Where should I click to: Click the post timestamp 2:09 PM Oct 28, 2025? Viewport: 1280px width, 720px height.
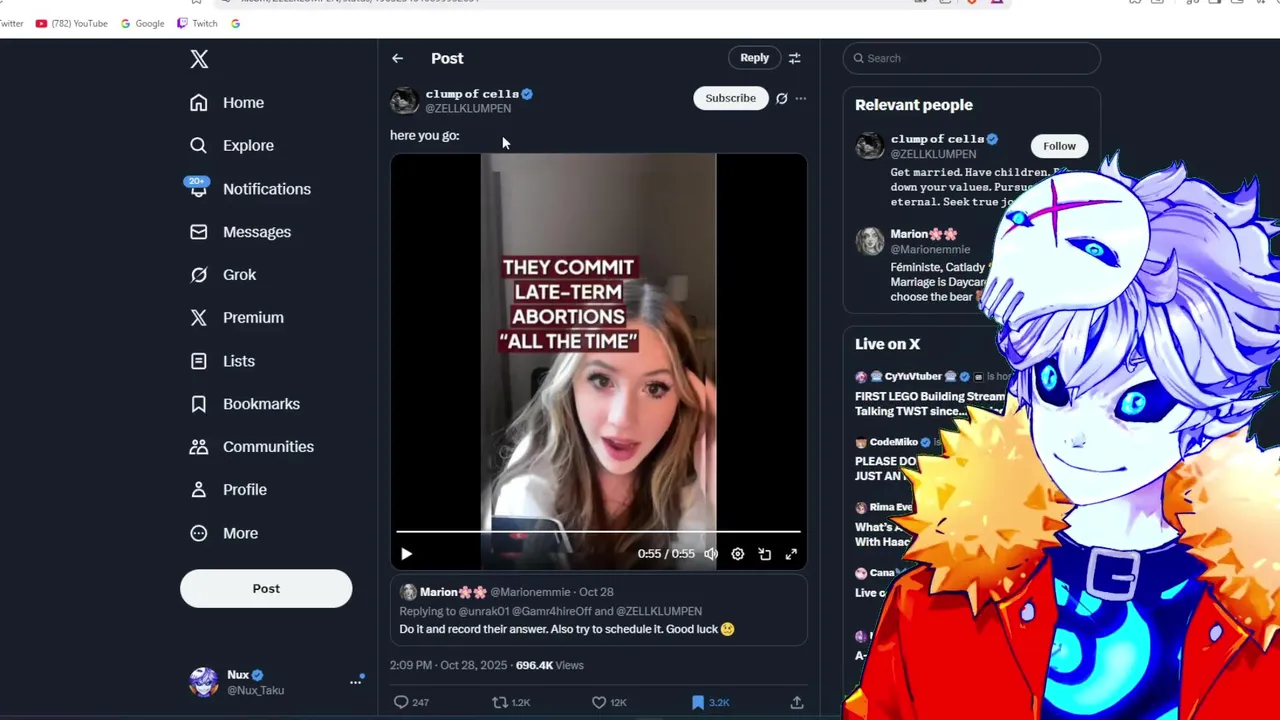point(448,665)
